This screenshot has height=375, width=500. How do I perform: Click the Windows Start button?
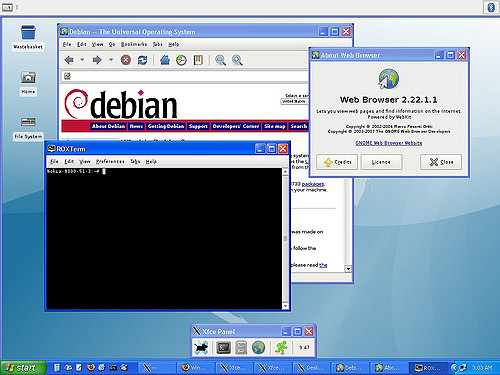23,368
